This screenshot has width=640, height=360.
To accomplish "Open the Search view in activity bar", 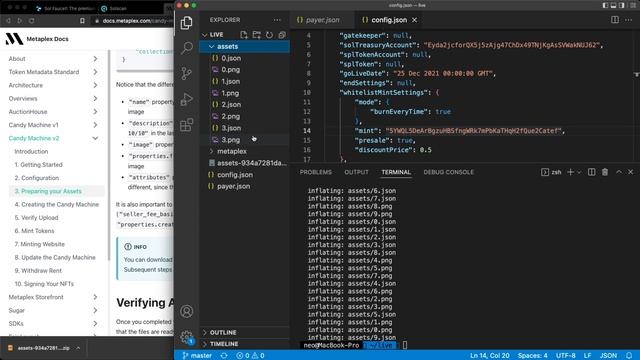I will click(x=187, y=48).
